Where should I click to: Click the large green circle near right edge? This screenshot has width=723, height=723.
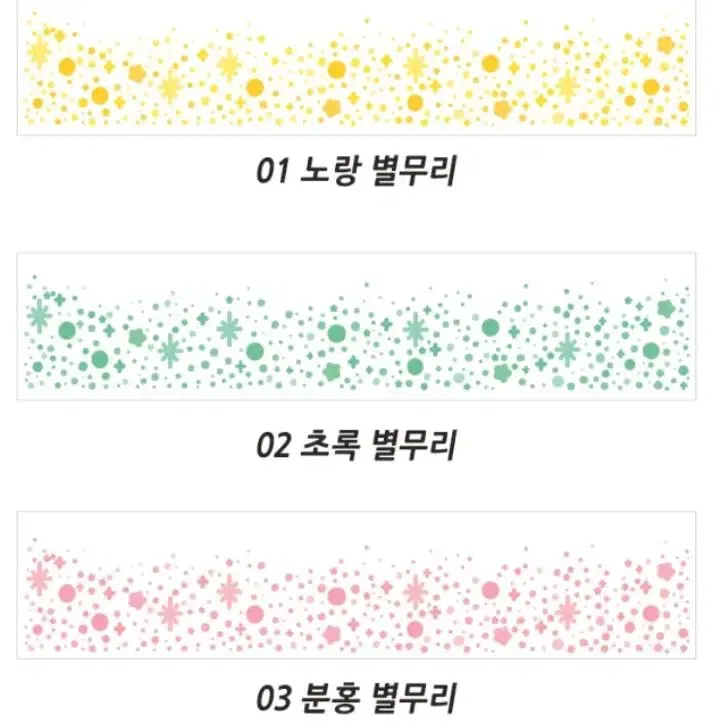point(651,350)
